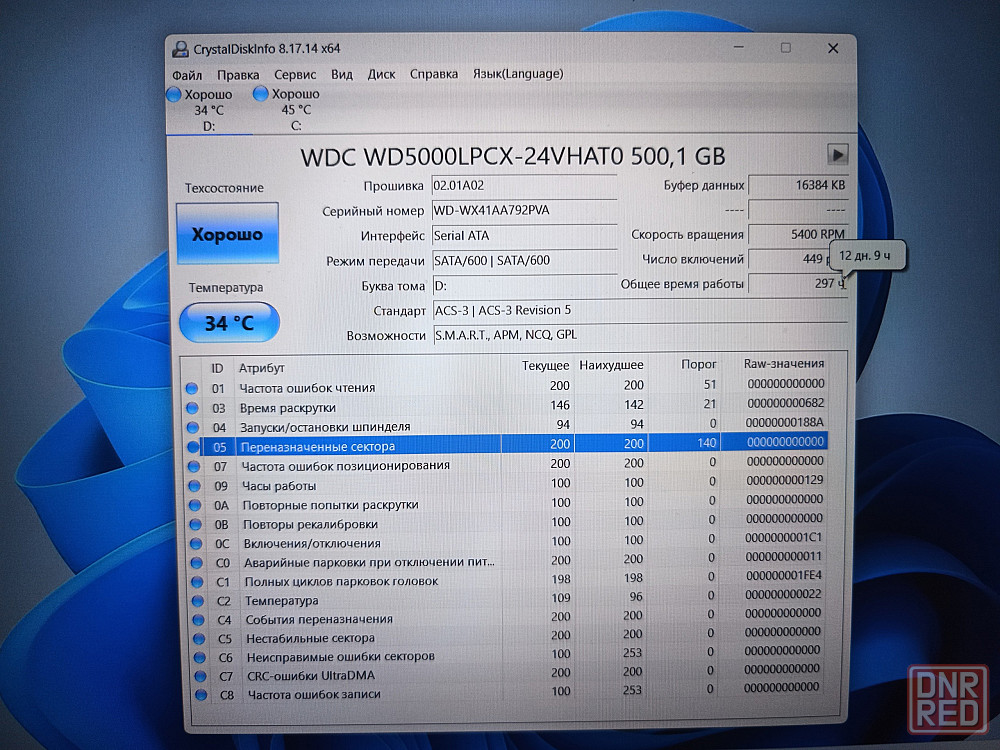Click raw value 000000001FE4
This screenshot has width=1000, height=750.
[x=783, y=575]
